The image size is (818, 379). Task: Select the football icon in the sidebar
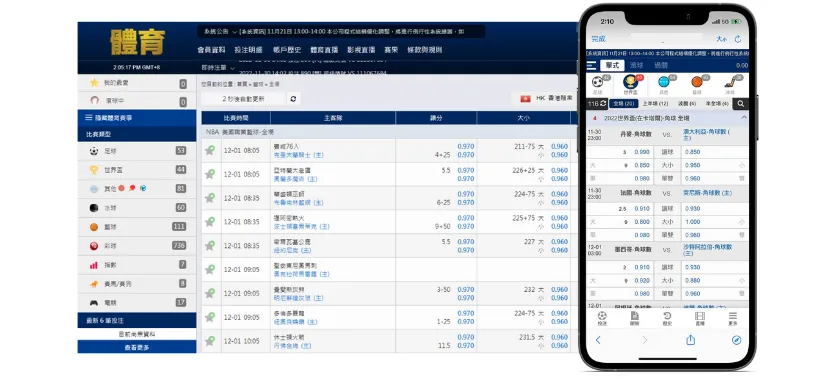pyautogui.click(x=94, y=151)
